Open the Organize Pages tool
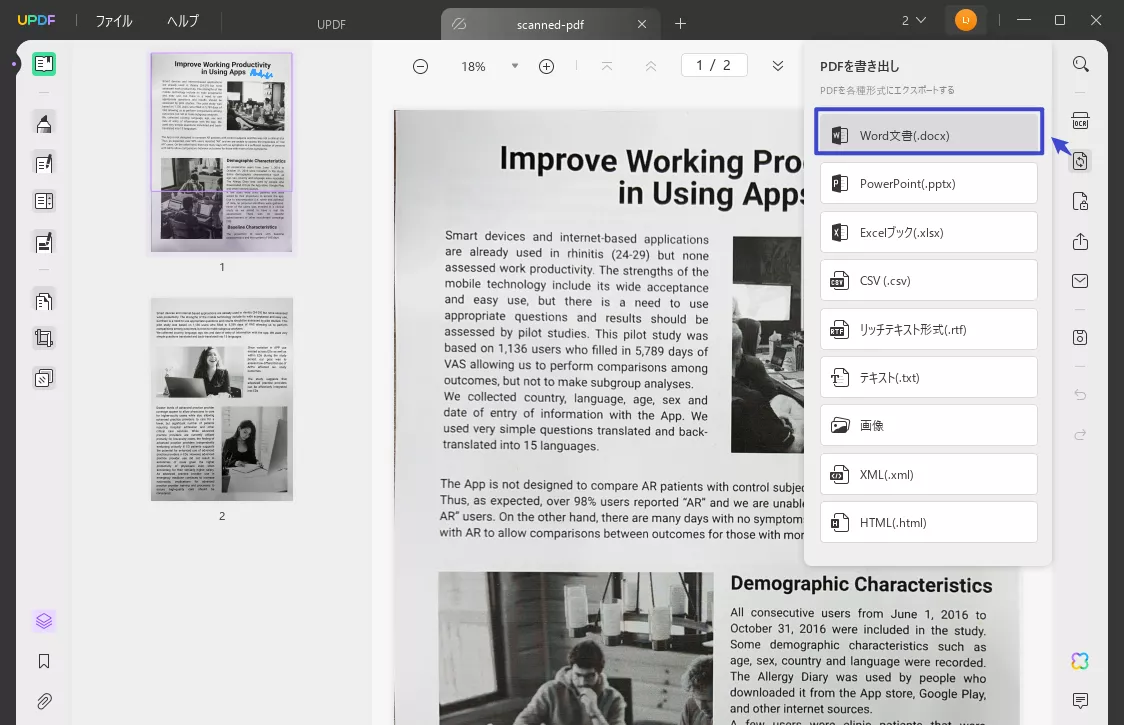Image resolution: width=1124 pixels, height=725 pixels. coord(44,301)
